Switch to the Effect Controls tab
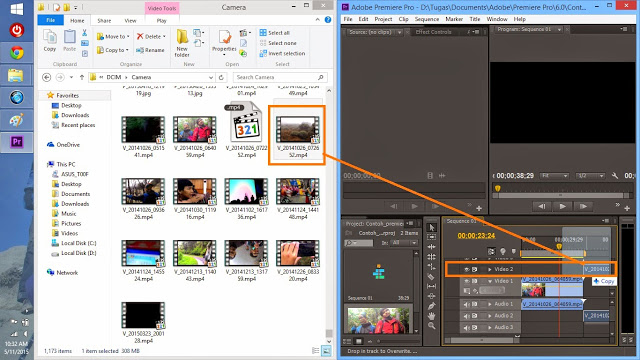The width and height of the screenshot is (640, 360). coord(433,32)
